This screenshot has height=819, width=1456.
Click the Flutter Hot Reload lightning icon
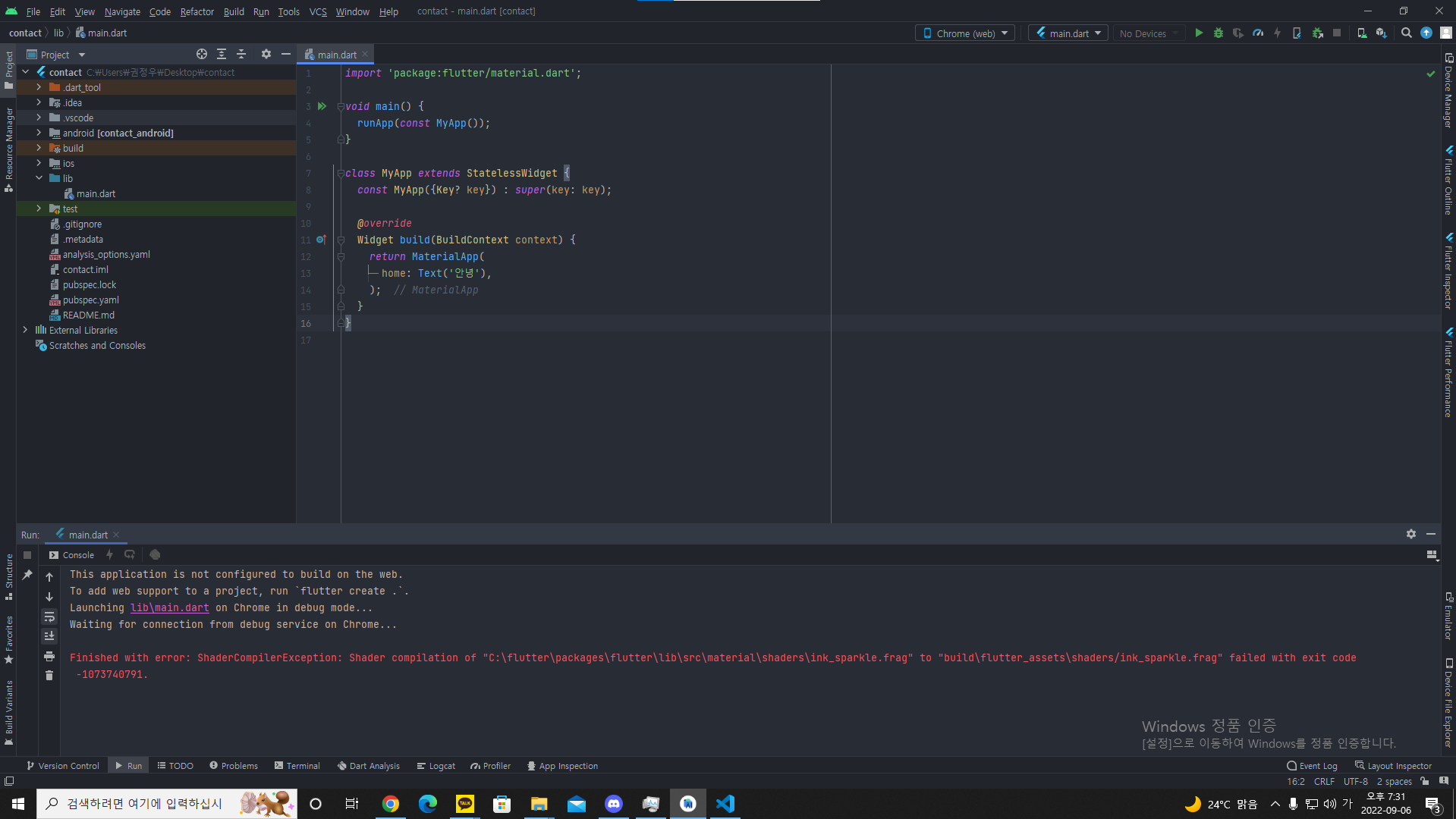click(1278, 33)
